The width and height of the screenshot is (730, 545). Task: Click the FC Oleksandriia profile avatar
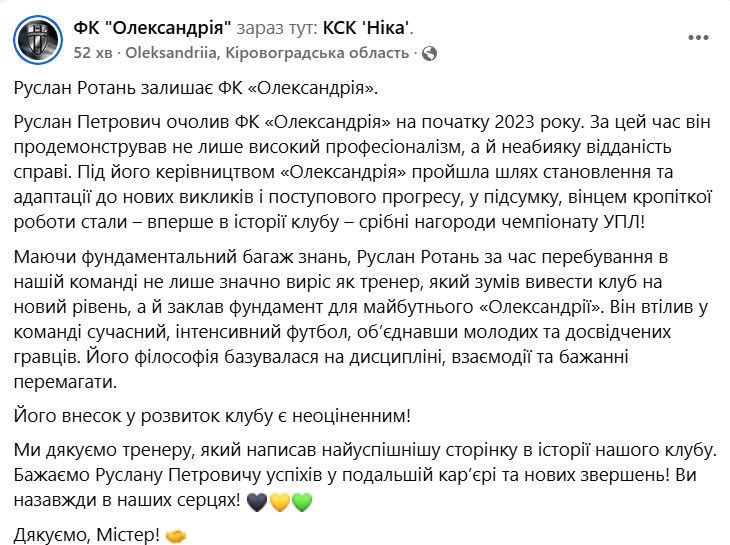pyautogui.click(x=35, y=37)
